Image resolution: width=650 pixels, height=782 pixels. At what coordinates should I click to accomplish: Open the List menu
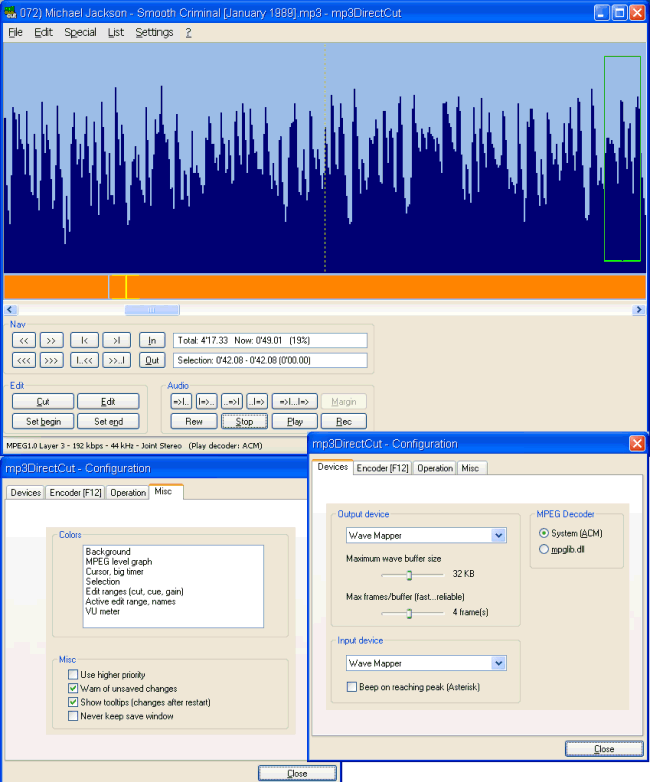pyautogui.click(x=116, y=32)
